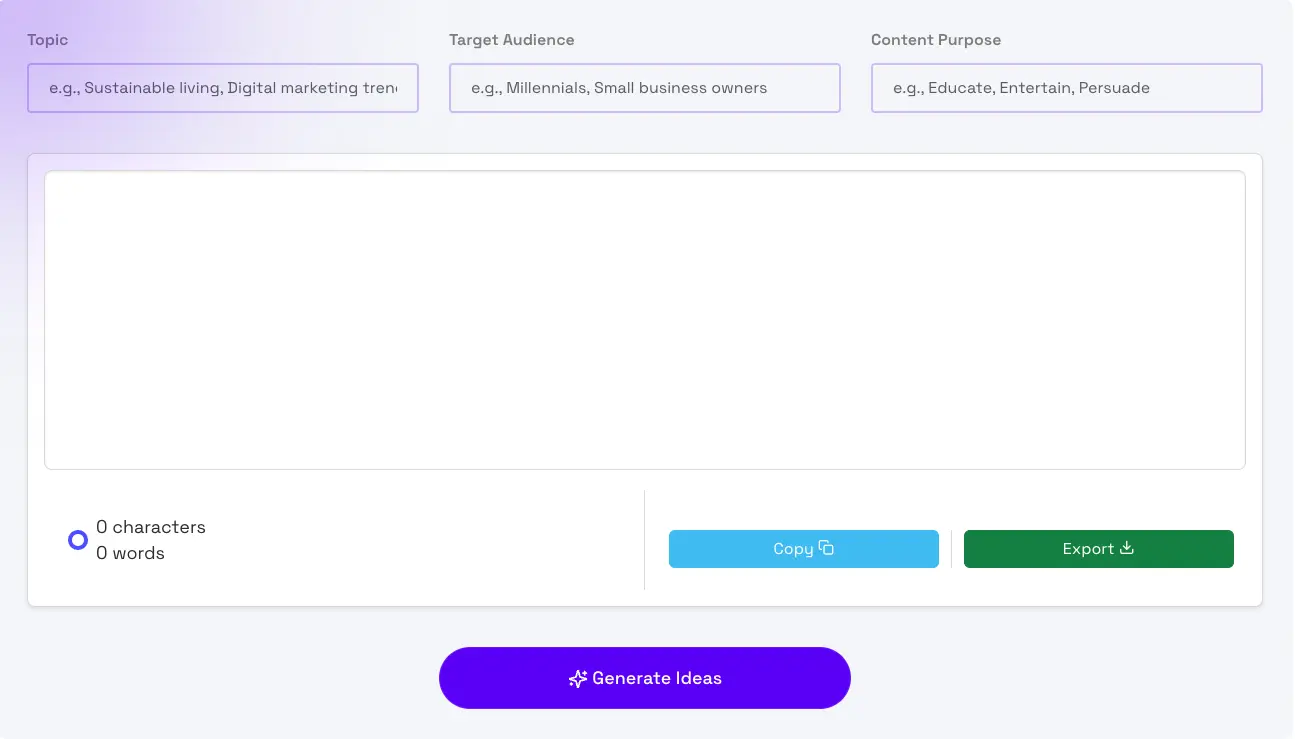Viewport: 1295px width, 739px height.
Task: Select the Content Purpose input field
Action: point(1067,88)
